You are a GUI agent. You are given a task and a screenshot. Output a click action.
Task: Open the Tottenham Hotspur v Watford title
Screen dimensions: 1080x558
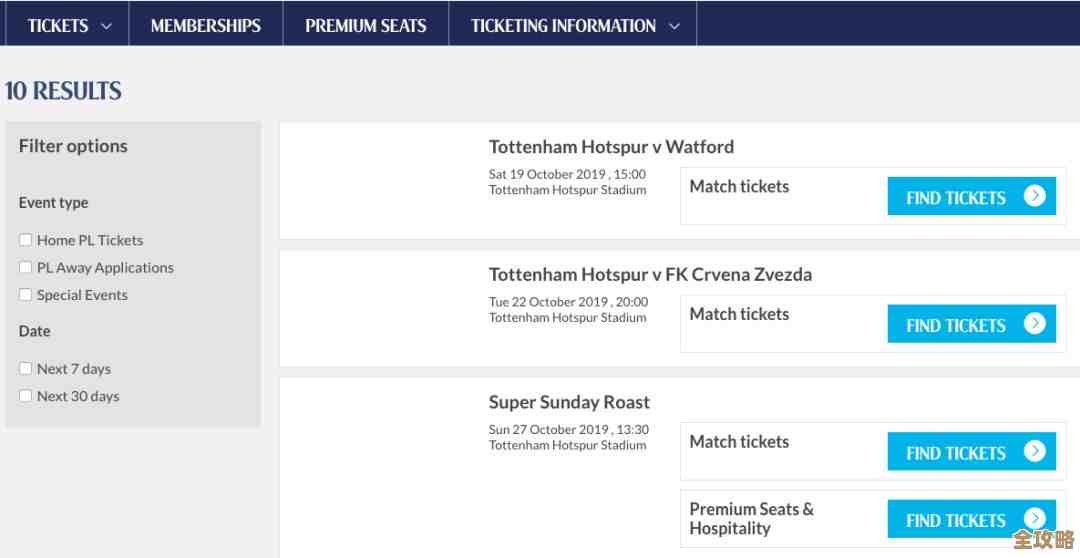(611, 147)
